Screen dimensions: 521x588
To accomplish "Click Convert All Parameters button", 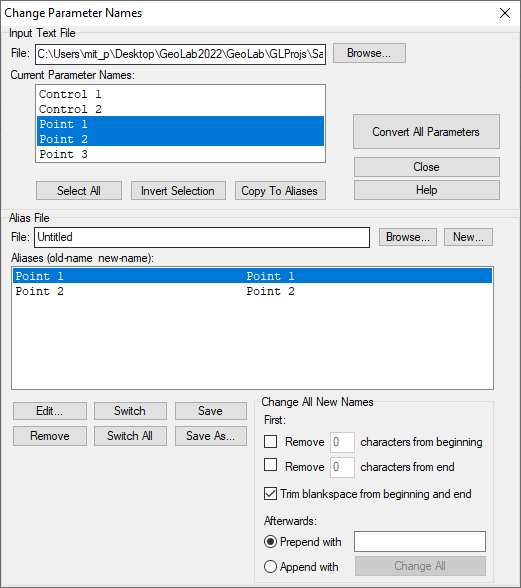I will 426,132.
